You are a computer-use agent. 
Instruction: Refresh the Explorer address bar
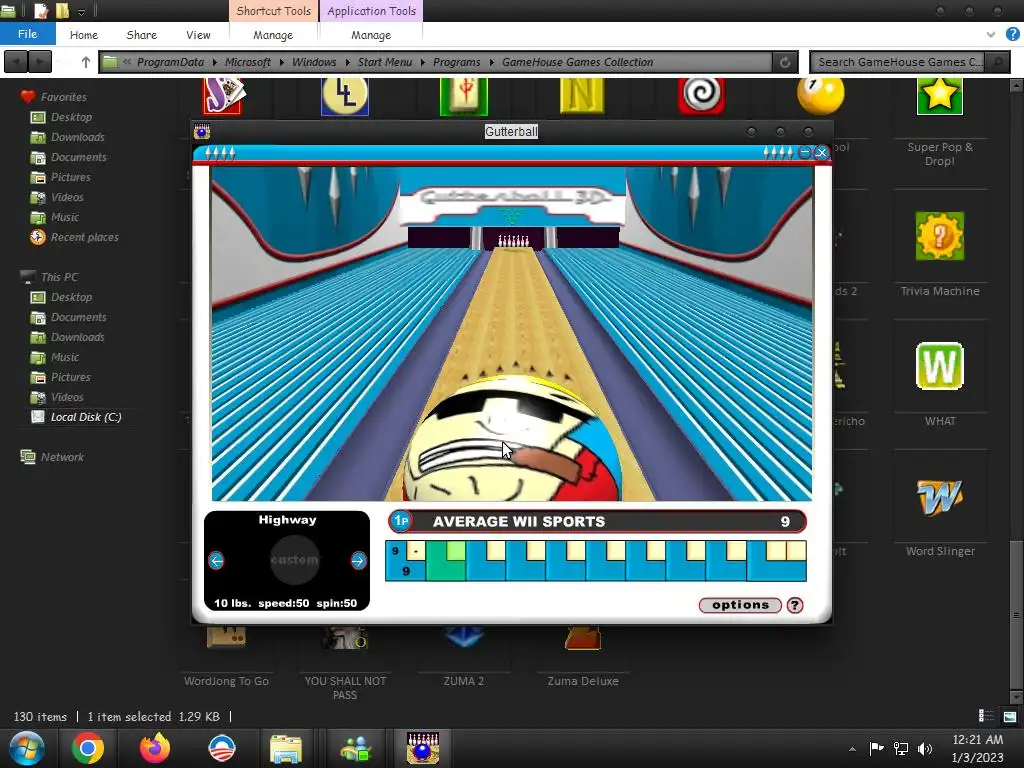(785, 62)
